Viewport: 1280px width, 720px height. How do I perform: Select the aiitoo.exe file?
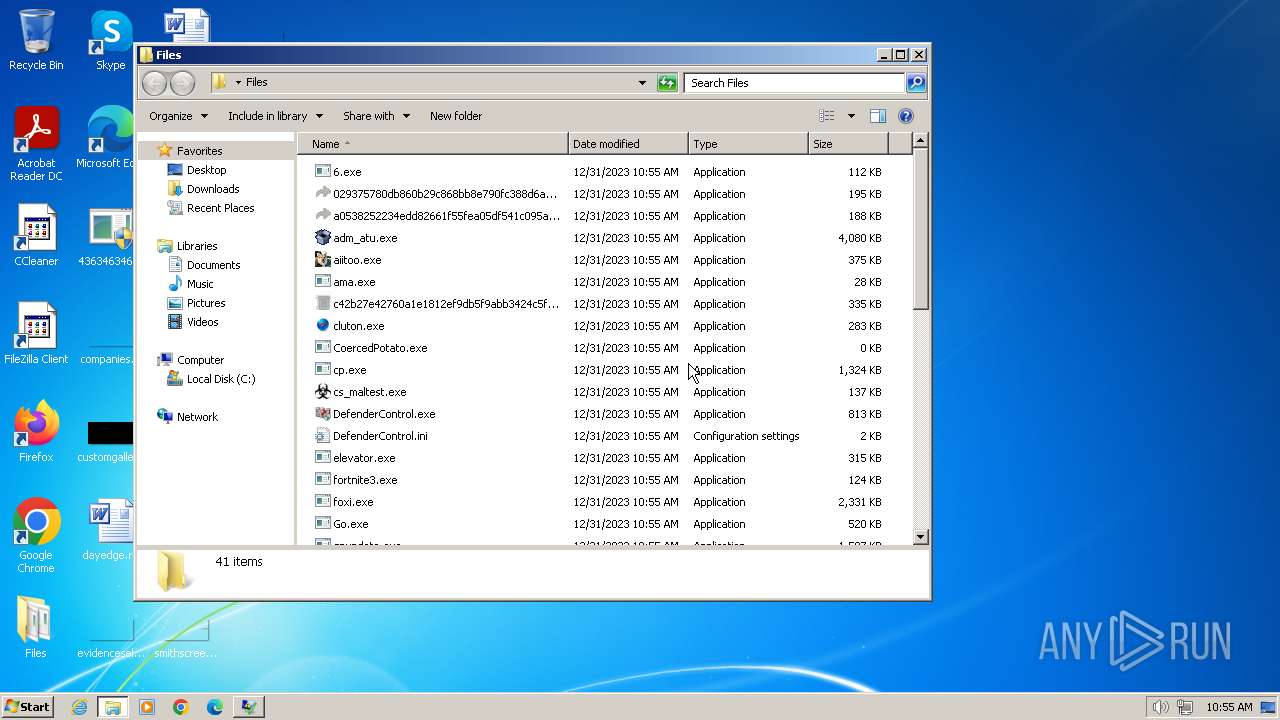[357, 260]
